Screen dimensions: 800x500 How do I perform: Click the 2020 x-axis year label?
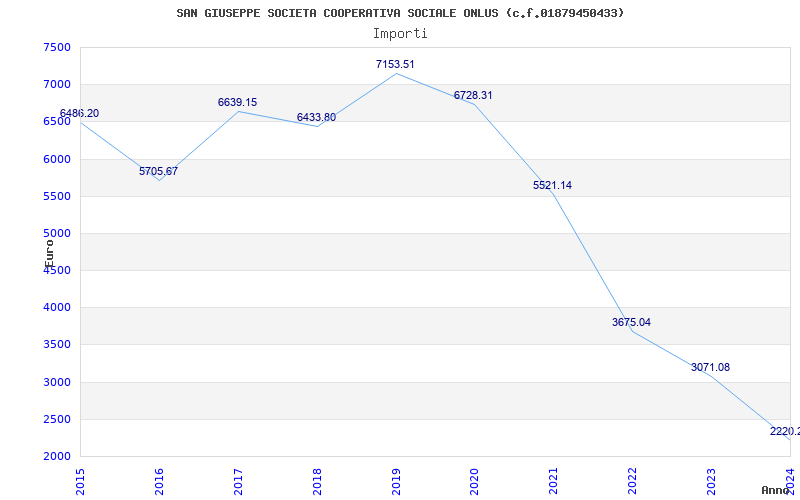(x=474, y=481)
